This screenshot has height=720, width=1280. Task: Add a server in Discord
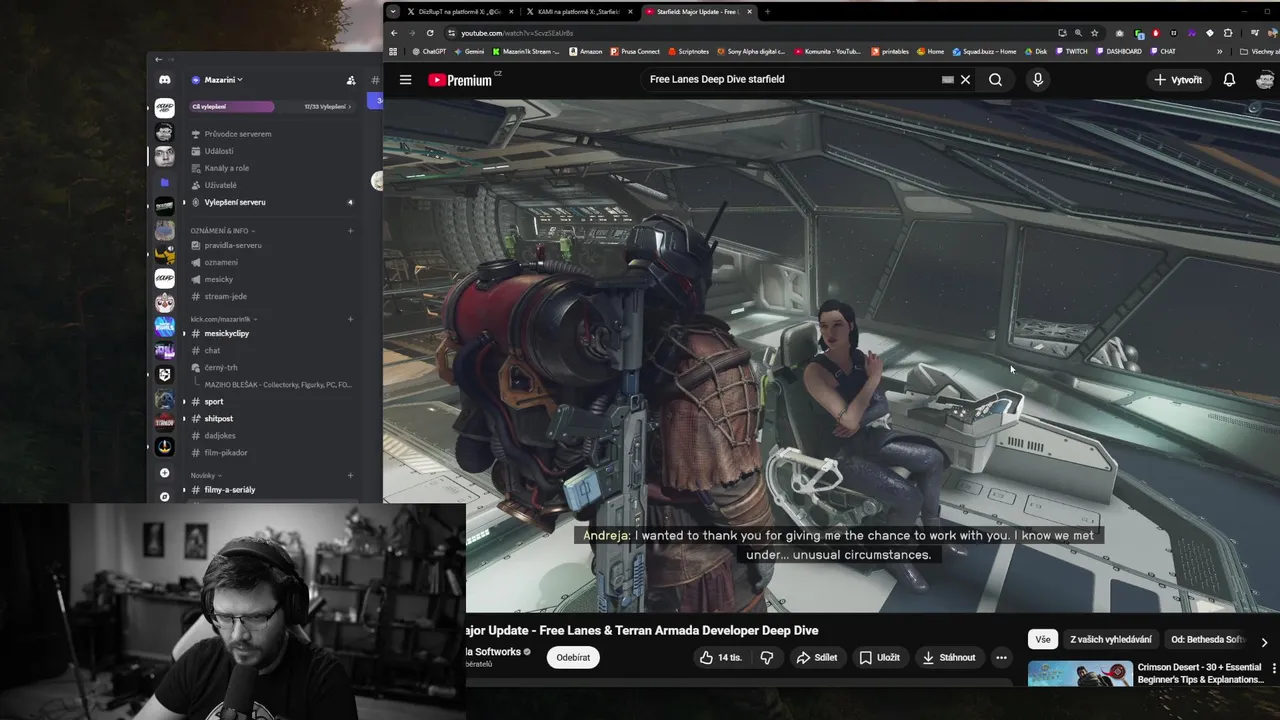(165, 473)
